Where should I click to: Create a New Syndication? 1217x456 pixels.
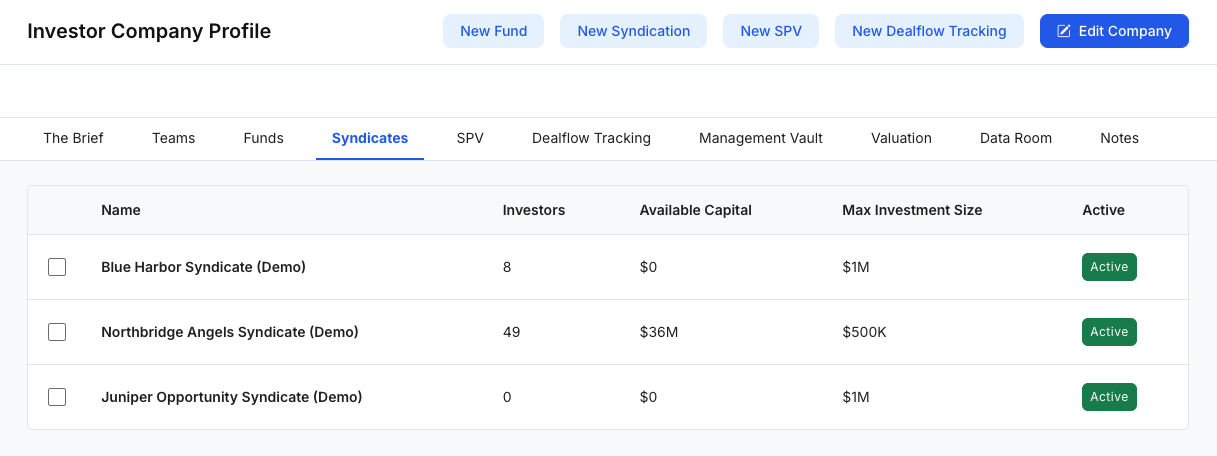(633, 31)
